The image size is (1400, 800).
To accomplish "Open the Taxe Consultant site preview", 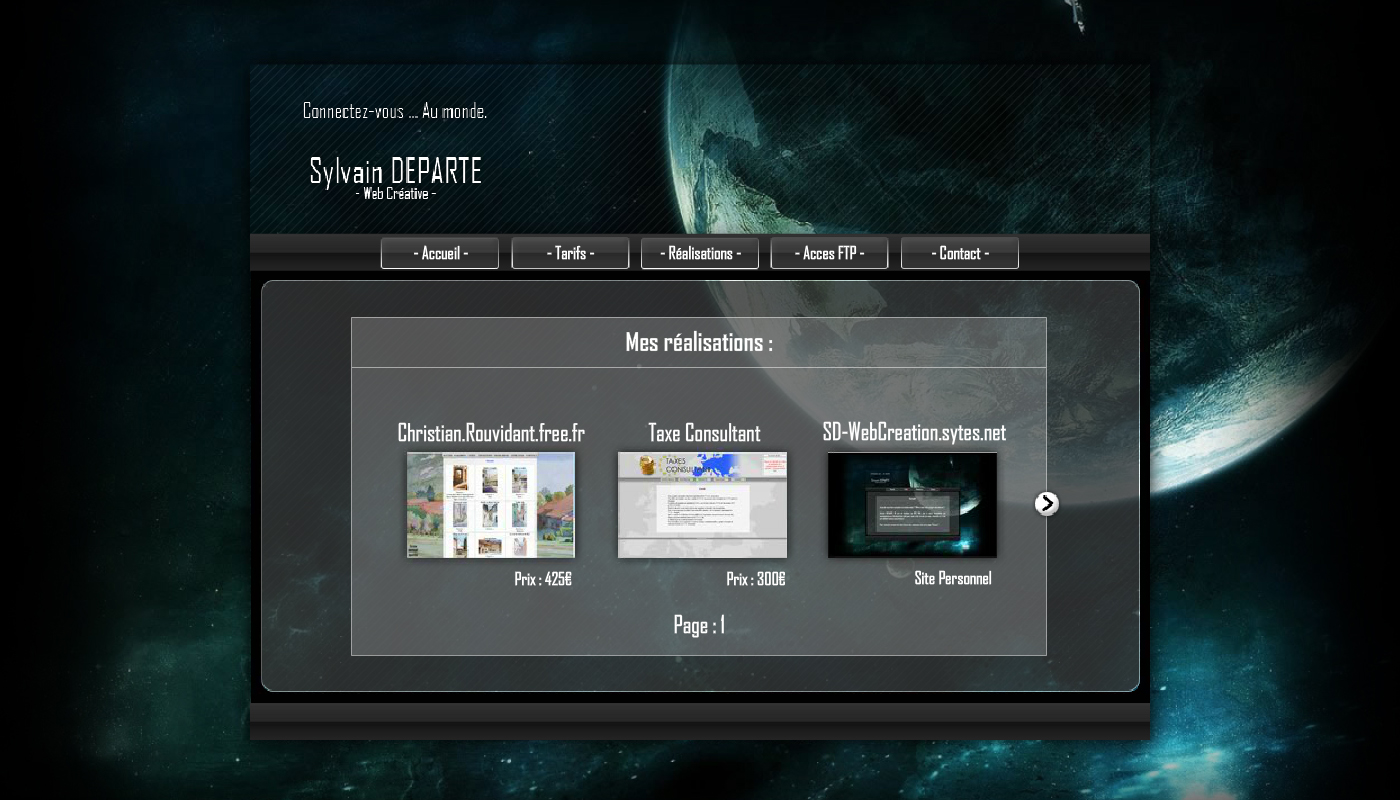I will click(702, 505).
